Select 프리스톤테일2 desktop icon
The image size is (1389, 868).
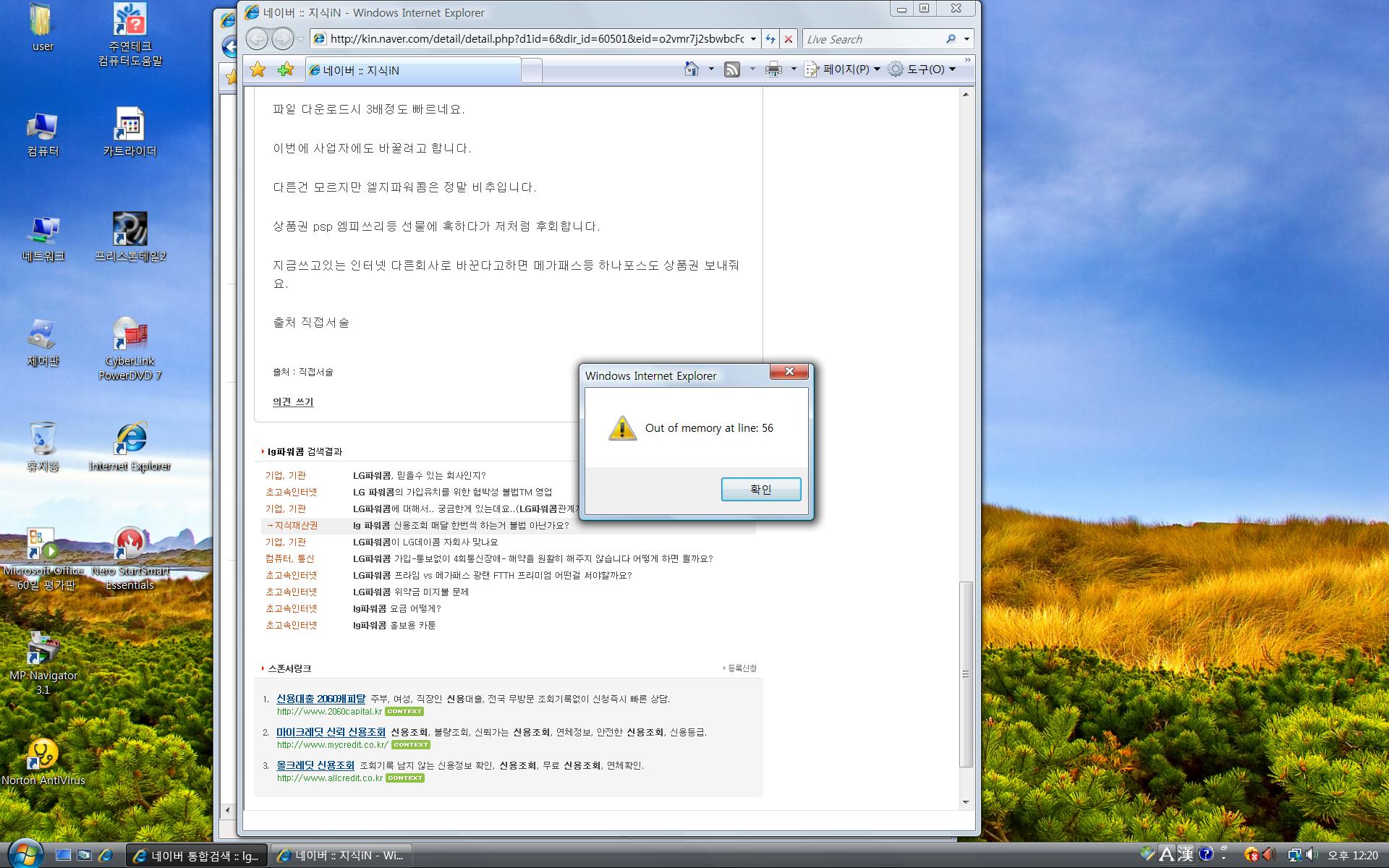pyautogui.click(x=130, y=237)
